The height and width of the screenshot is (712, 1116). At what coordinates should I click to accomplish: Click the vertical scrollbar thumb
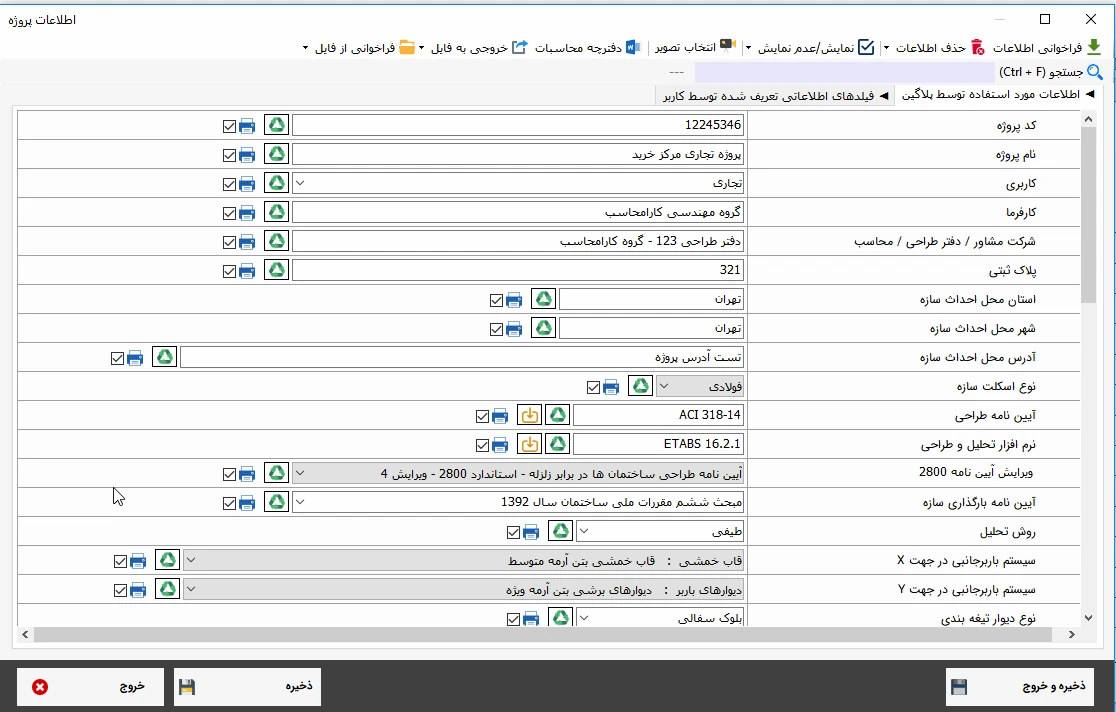pos(1088,214)
